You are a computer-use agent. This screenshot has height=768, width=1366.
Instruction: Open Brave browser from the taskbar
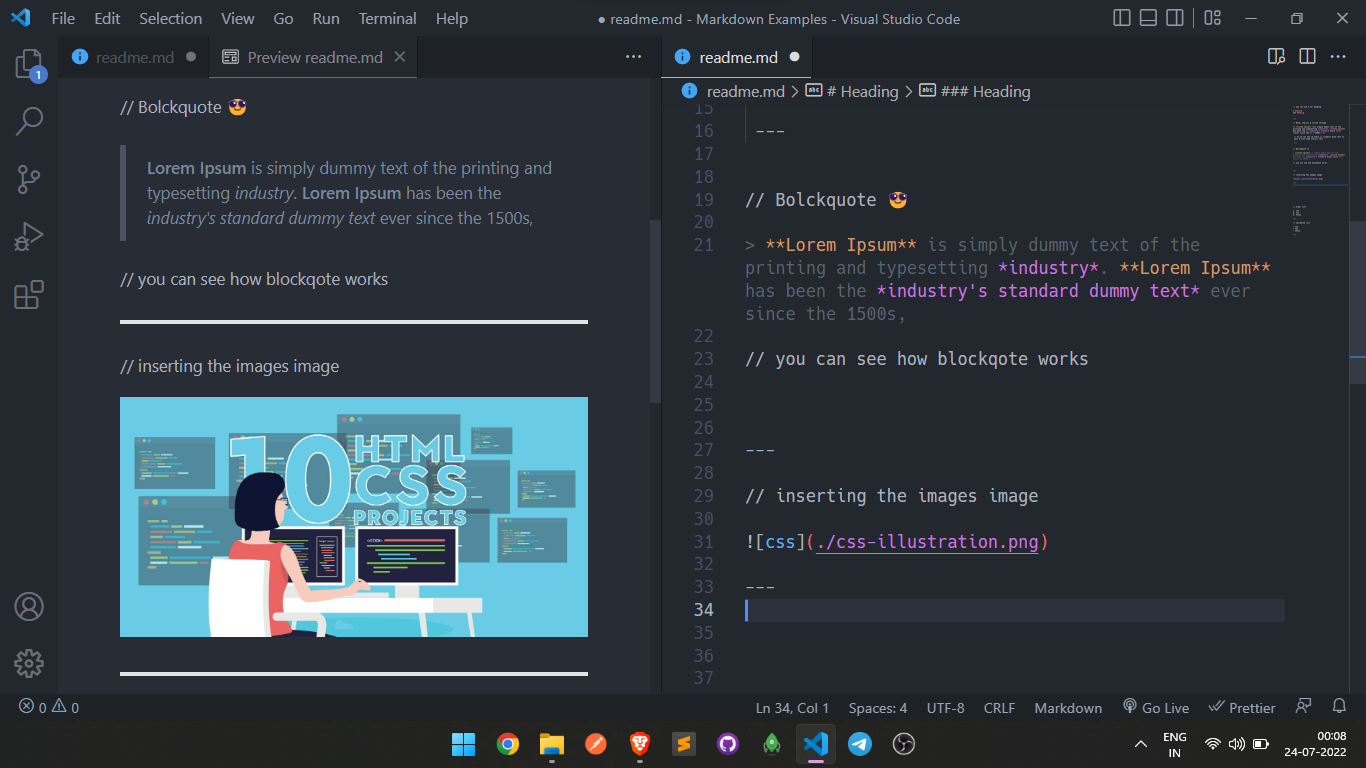point(640,744)
